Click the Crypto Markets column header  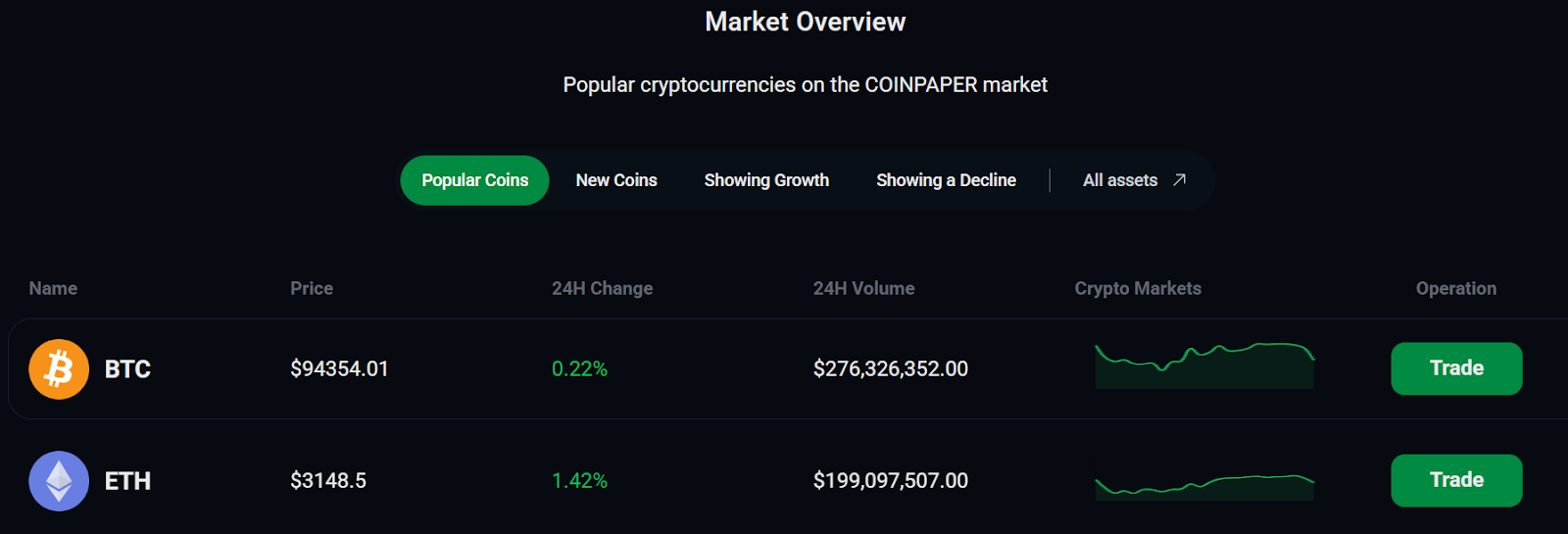[1138, 289]
